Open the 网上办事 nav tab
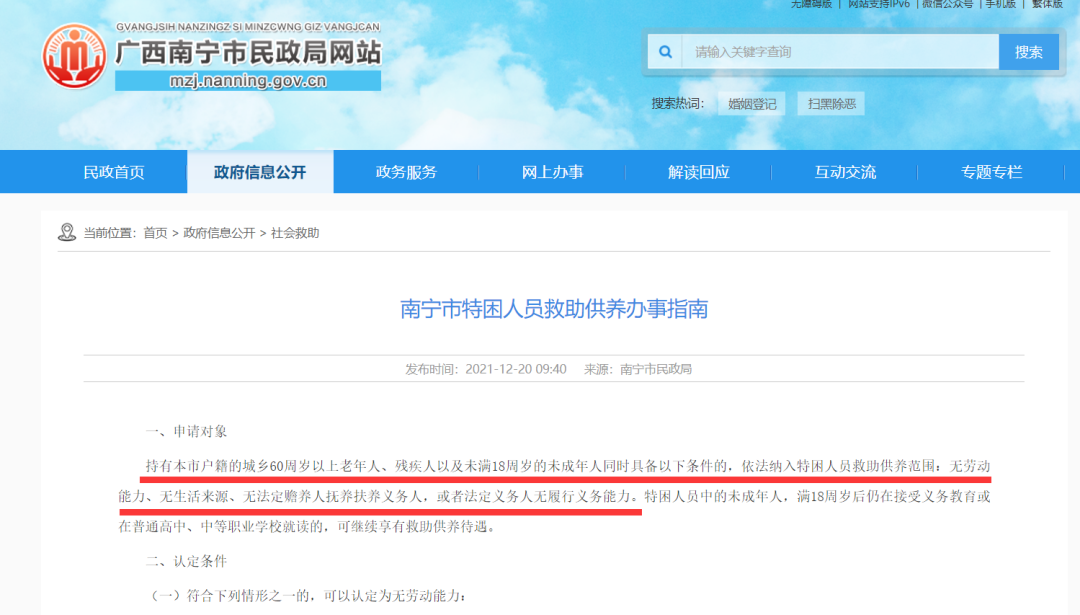Viewport: 1080px width, 615px height. (552, 172)
